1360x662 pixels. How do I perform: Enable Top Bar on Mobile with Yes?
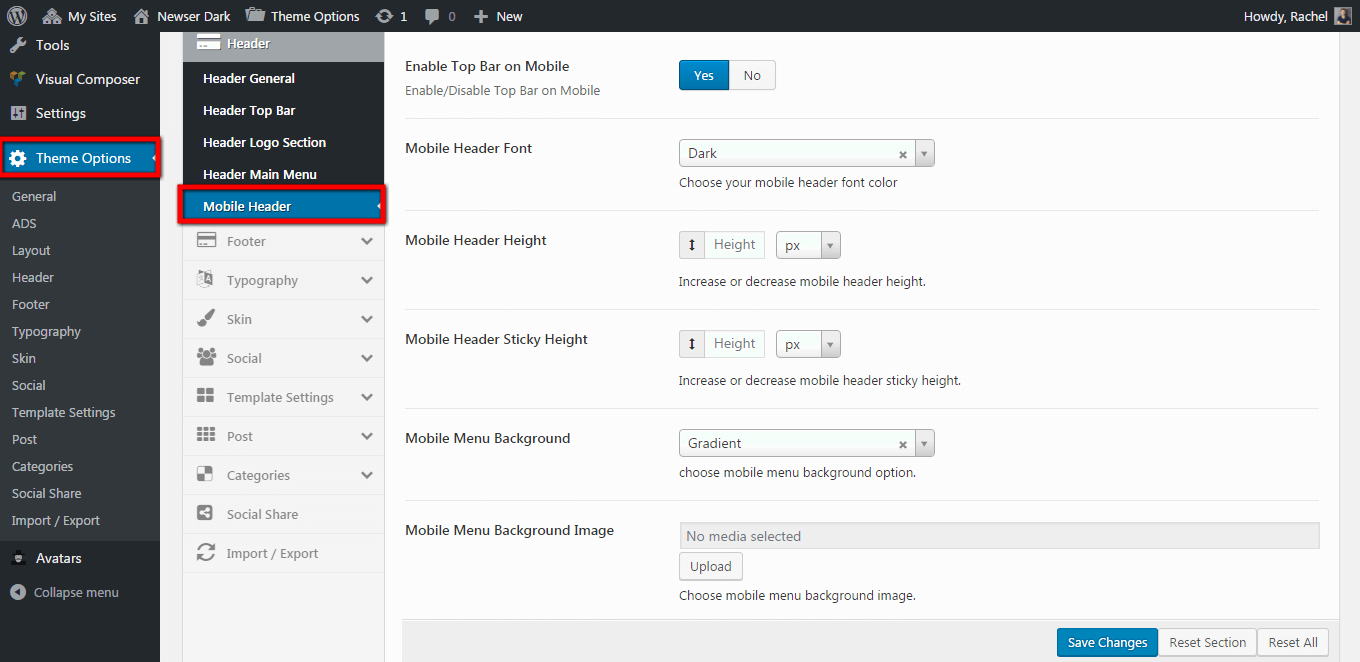click(x=704, y=76)
